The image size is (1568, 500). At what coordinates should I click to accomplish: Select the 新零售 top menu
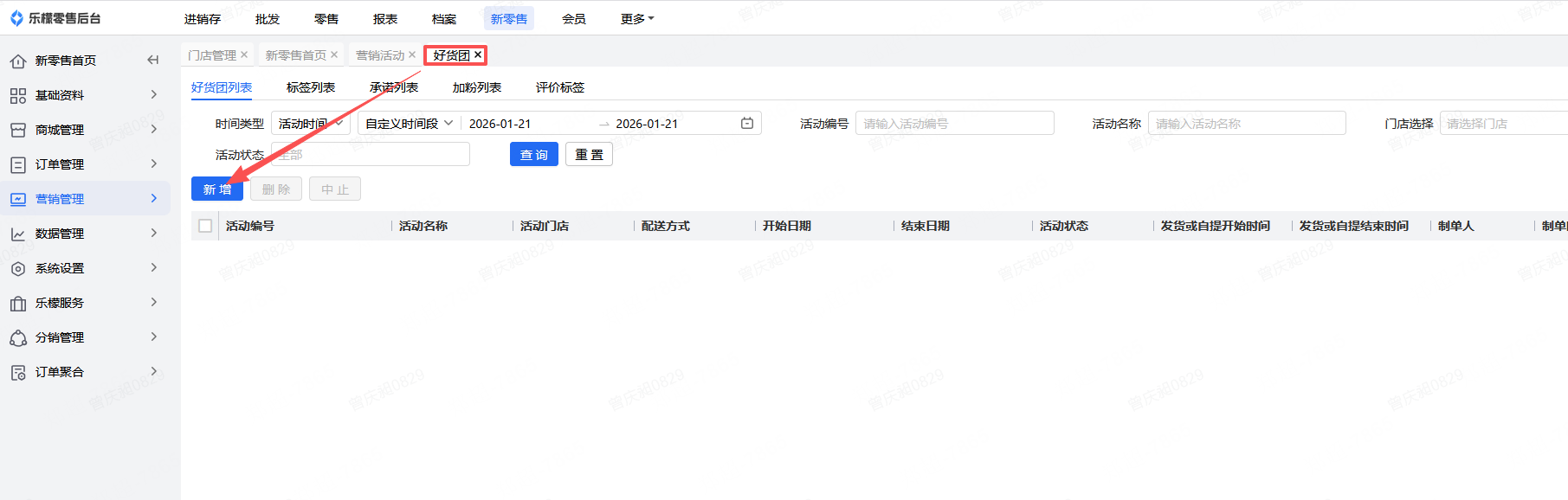(509, 18)
